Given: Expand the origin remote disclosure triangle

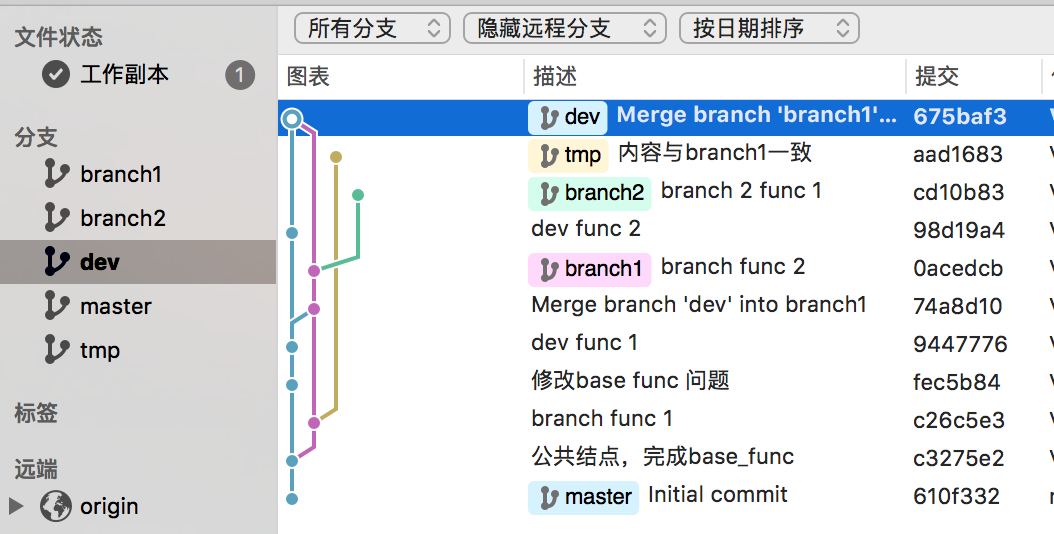Looking at the screenshot, I should [x=16, y=506].
